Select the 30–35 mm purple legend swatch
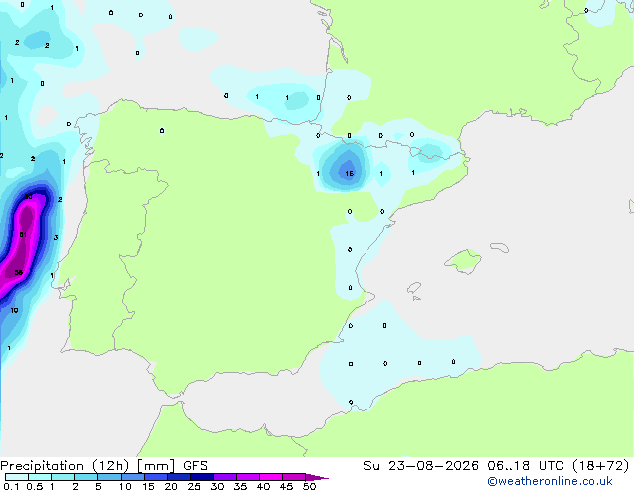 pos(224,477)
